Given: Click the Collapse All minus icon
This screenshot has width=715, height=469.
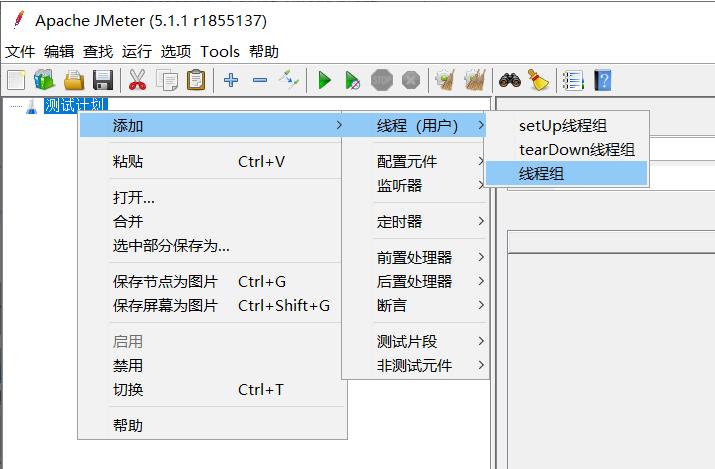Looking at the screenshot, I should click(x=260, y=80).
